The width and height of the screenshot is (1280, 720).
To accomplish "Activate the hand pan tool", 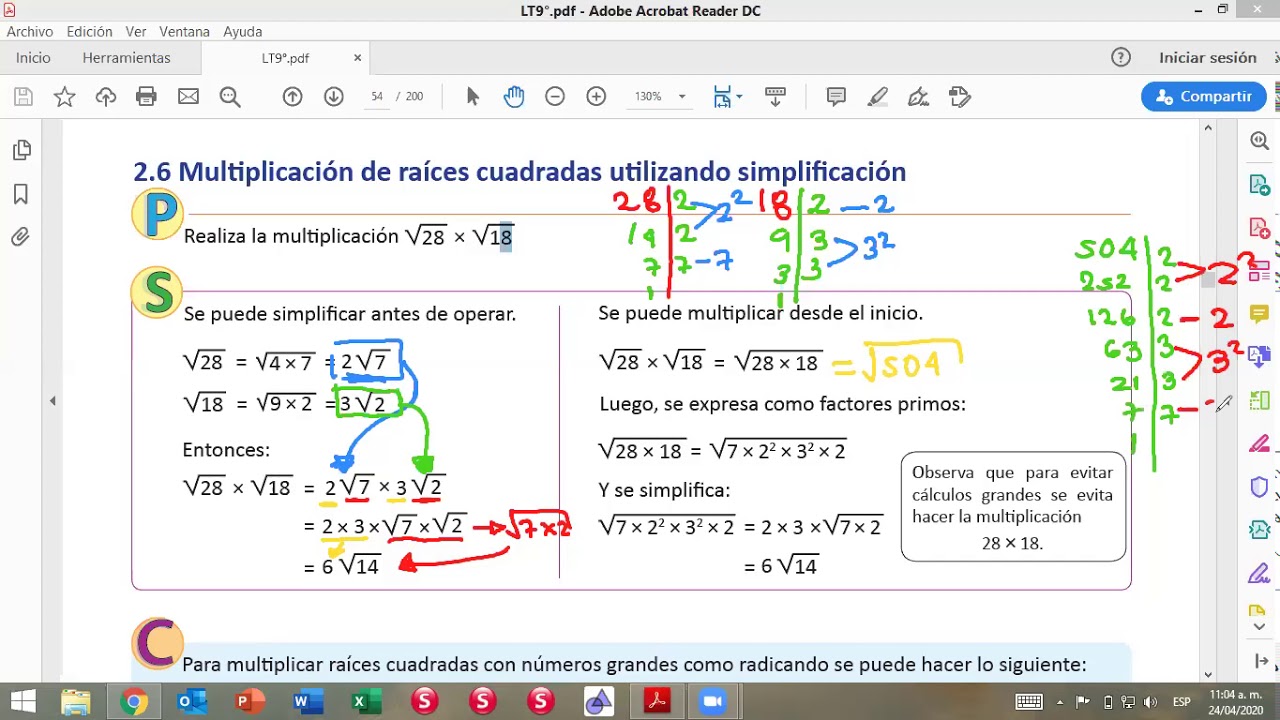I will coord(514,97).
